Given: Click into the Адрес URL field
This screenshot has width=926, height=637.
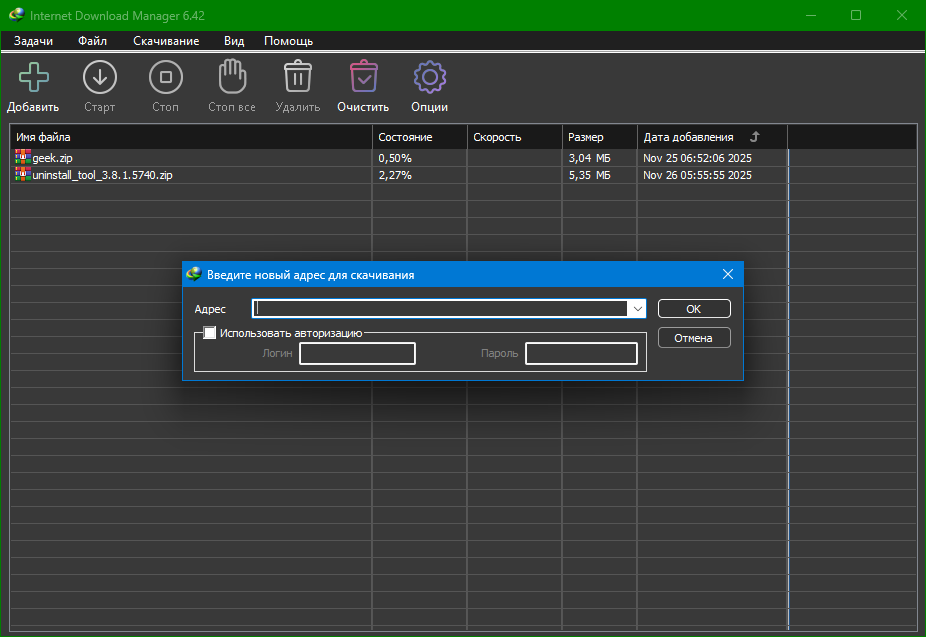Looking at the screenshot, I should point(440,309).
